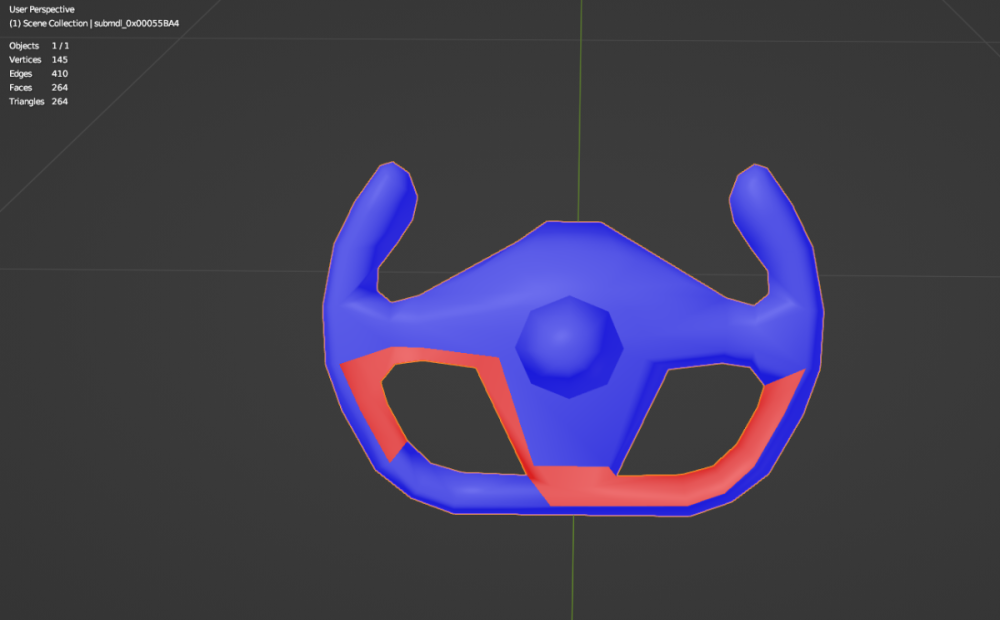Select the right upper horn of the model

[773, 225]
